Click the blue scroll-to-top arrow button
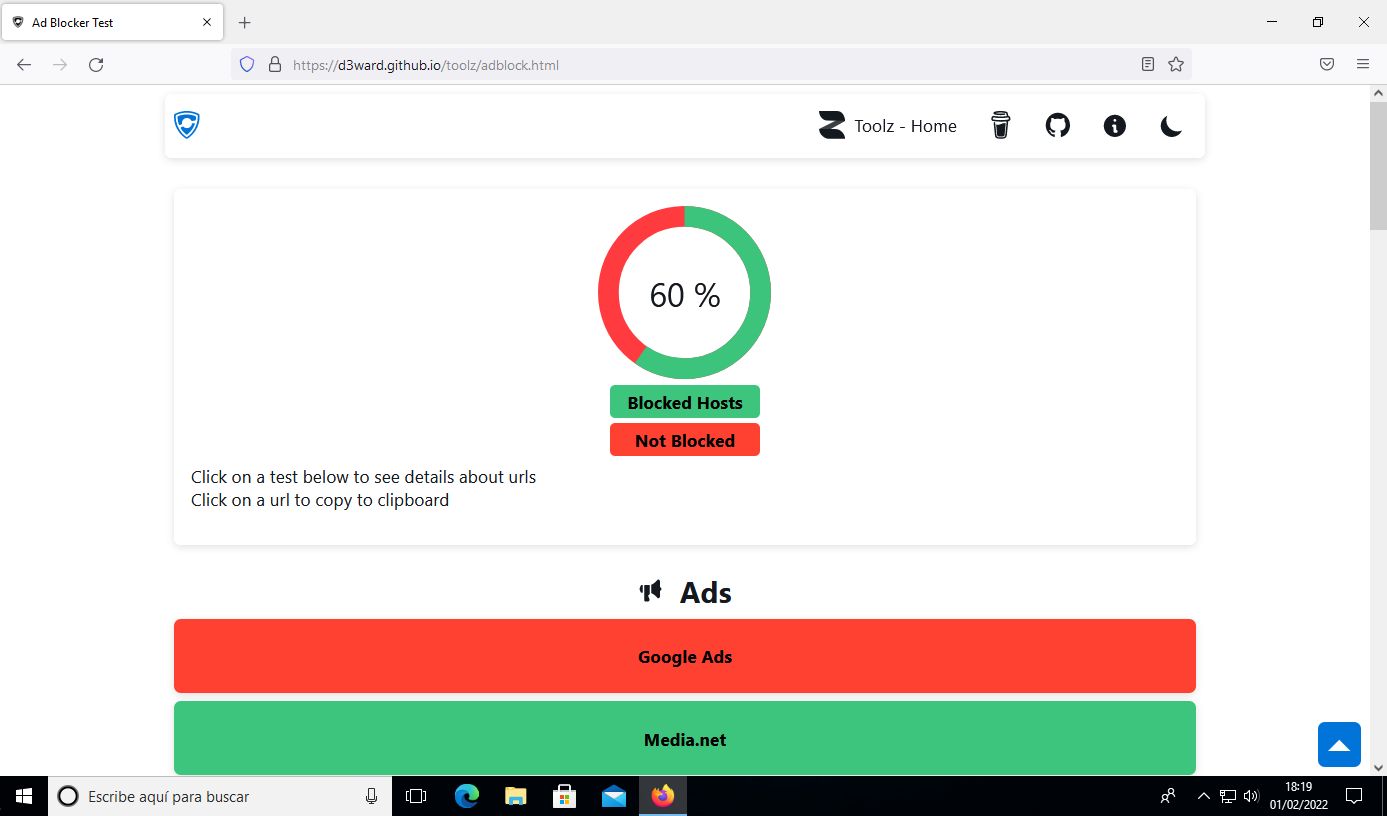Image resolution: width=1387 pixels, height=816 pixels. pos(1339,744)
